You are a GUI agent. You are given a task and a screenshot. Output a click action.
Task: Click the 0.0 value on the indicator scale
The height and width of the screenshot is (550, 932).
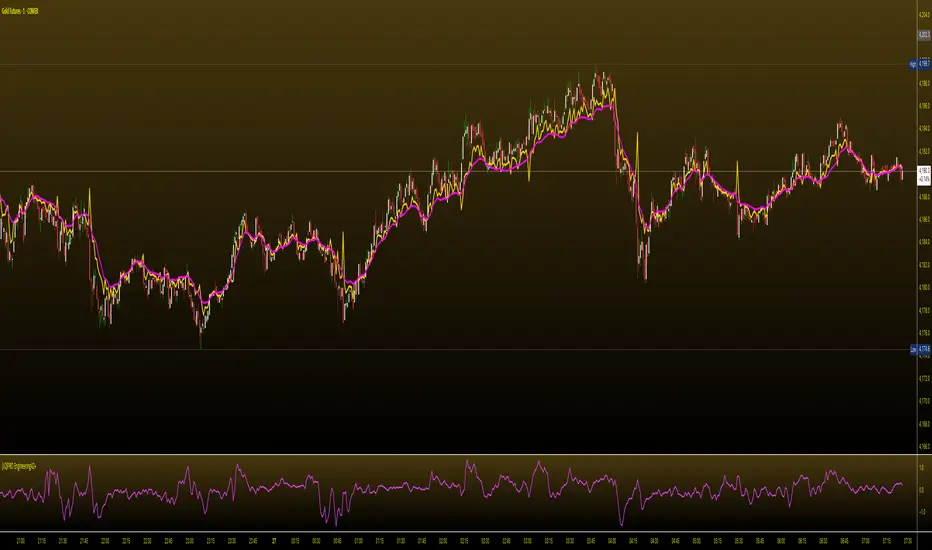click(x=922, y=490)
